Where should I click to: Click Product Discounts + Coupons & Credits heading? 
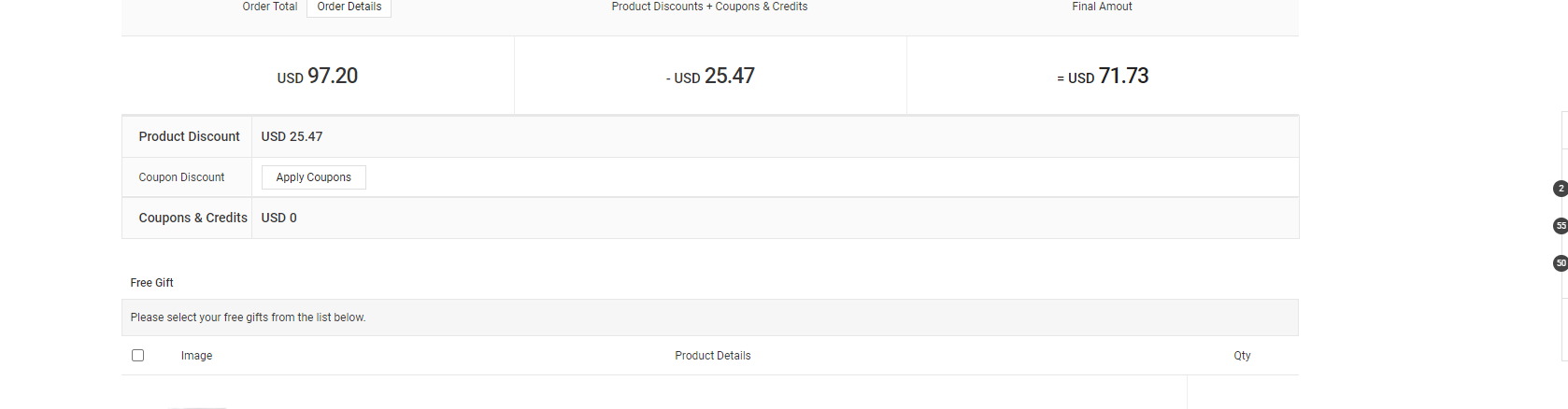coord(710,7)
